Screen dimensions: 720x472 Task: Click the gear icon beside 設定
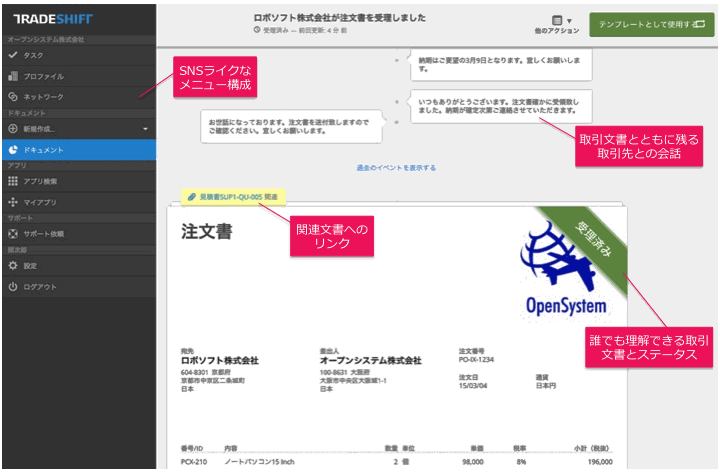[x=13, y=266]
